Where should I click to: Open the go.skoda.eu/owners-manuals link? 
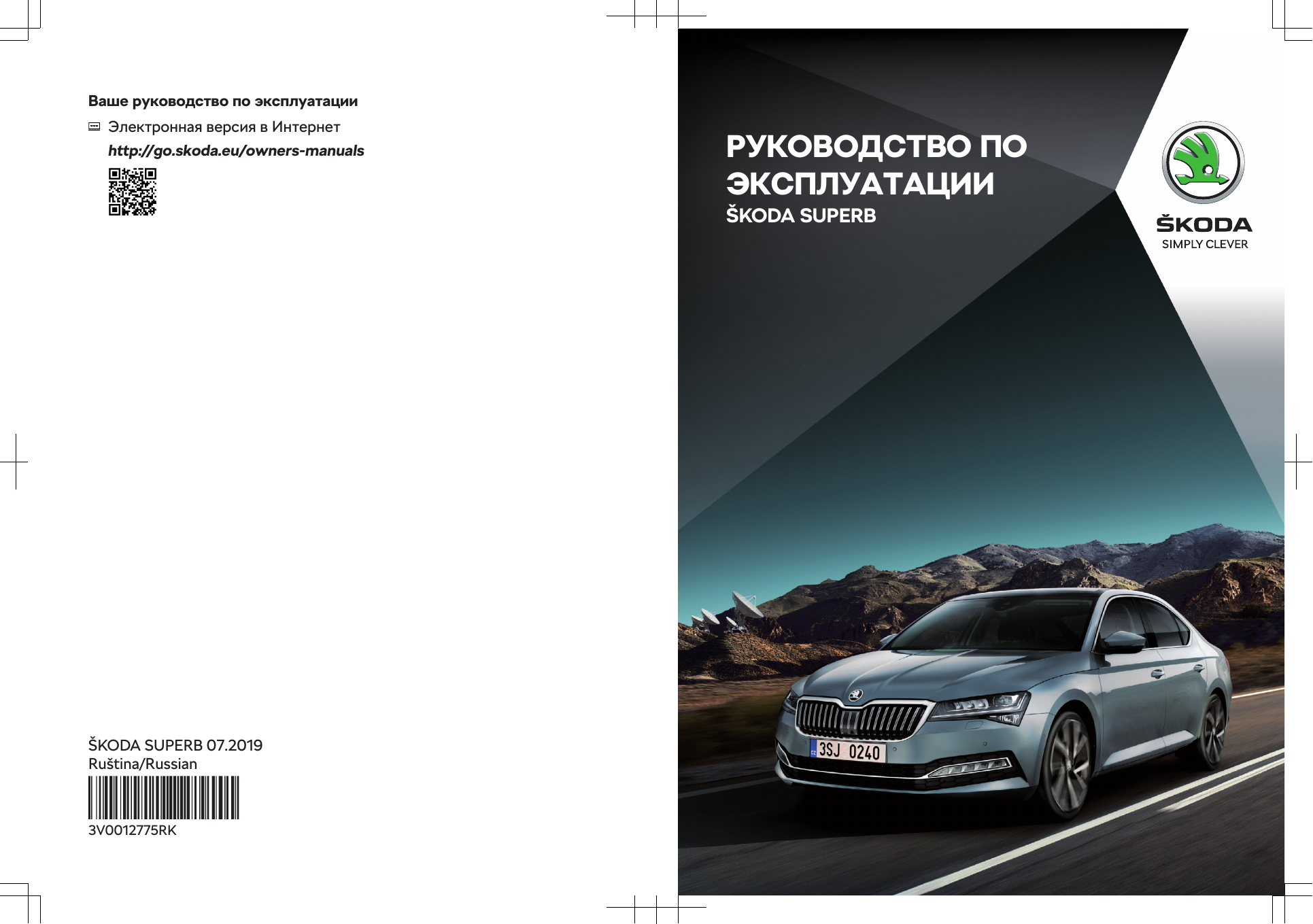[236, 151]
